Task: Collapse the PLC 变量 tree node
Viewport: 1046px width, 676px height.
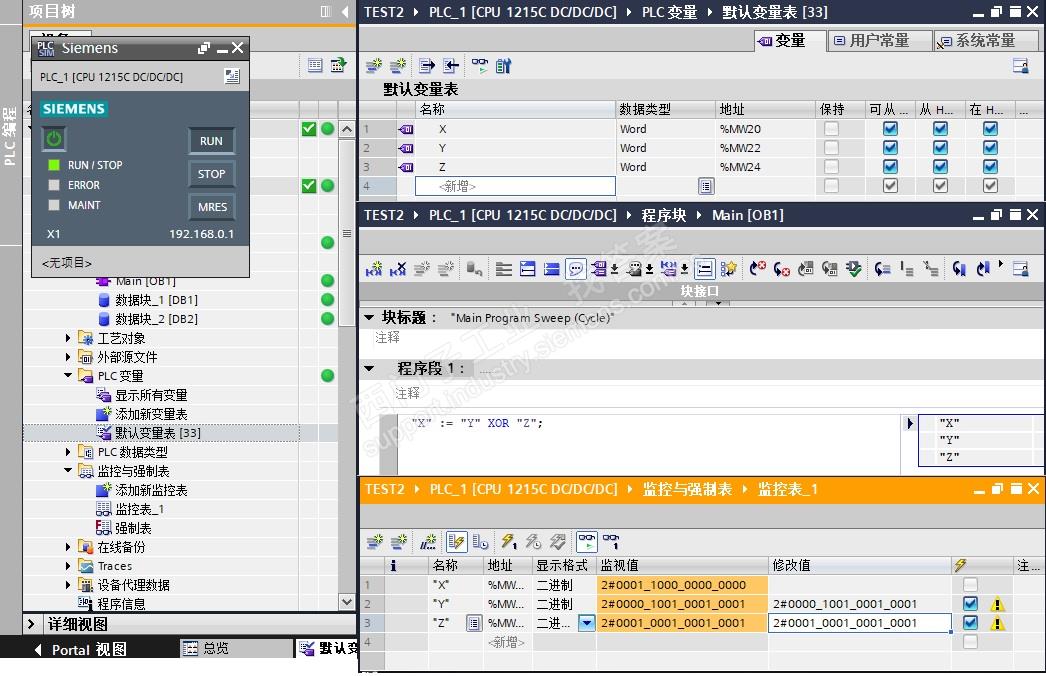Action: [68, 376]
